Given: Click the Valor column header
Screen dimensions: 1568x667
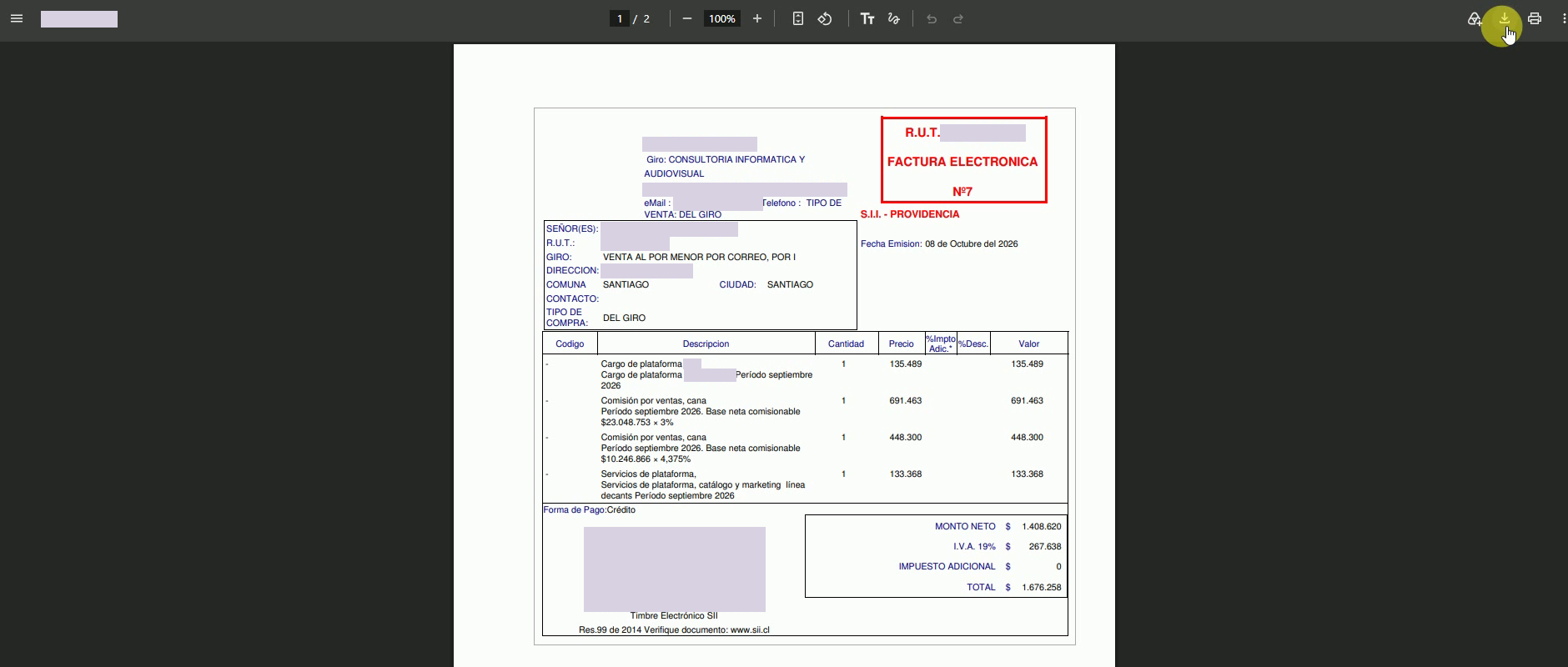Looking at the screenshot, I should pos(1028,344).
